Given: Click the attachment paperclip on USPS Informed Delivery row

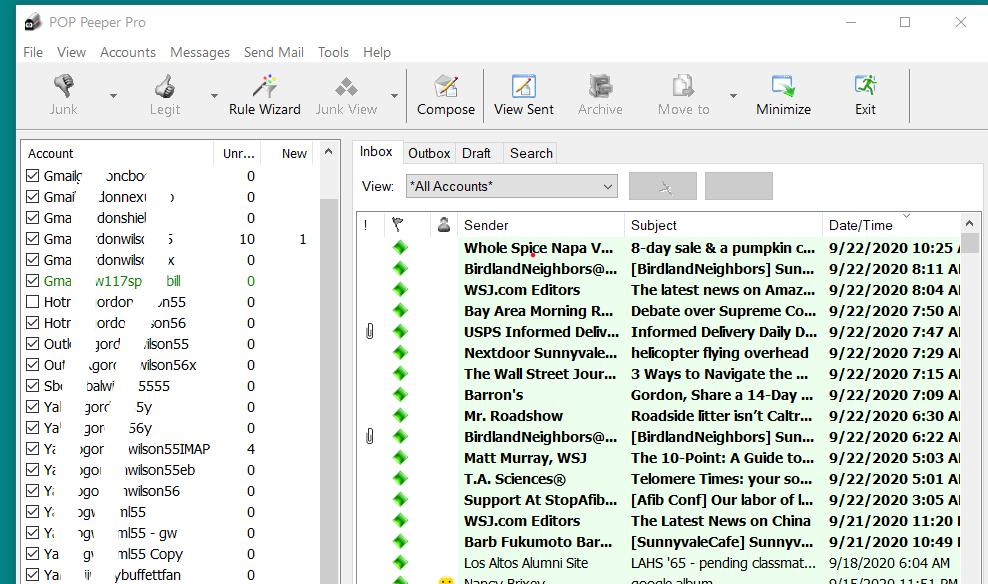Looking at the screenshot, I should click(x=370, y=331).
